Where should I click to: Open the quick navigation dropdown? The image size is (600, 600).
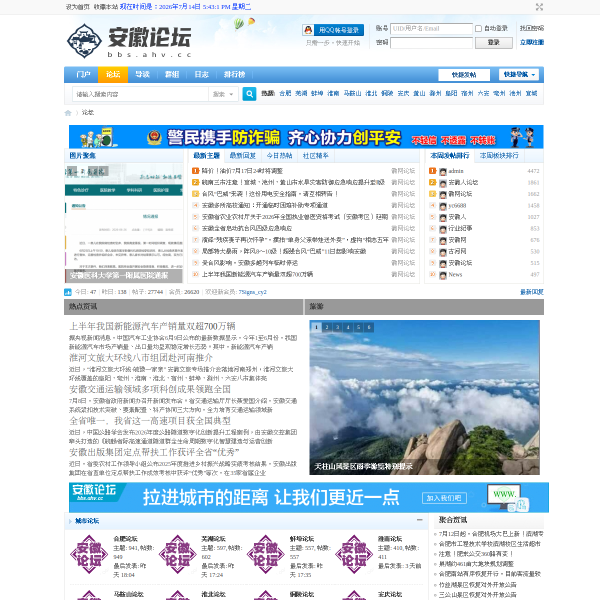(519, 75)
